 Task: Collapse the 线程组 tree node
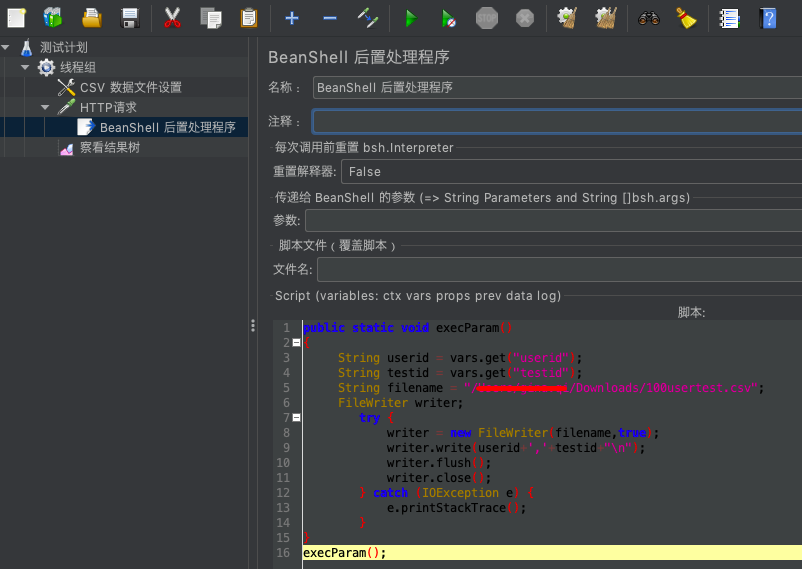(25, 67)
